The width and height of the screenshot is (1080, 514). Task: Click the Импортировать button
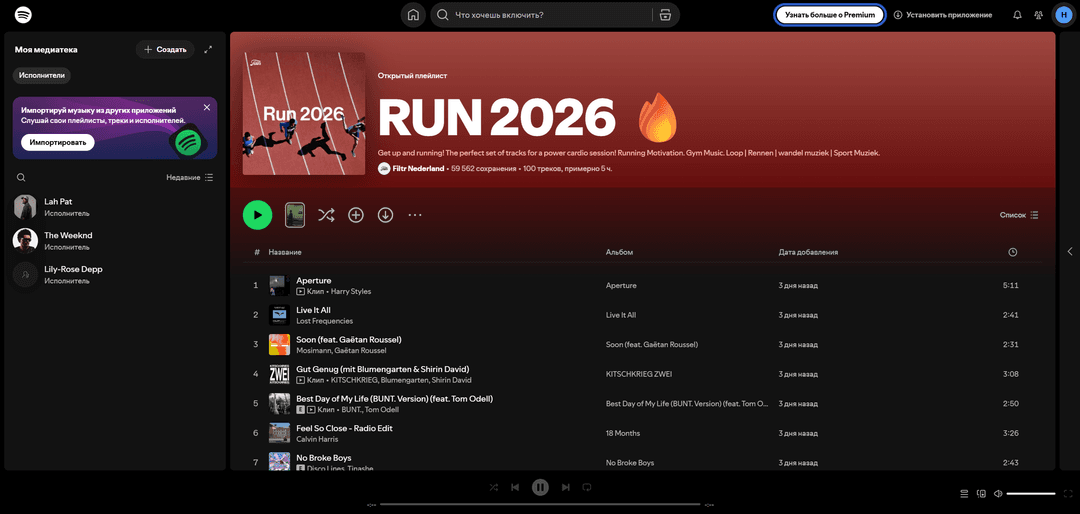pyautogui.click(x=57, y=143)
